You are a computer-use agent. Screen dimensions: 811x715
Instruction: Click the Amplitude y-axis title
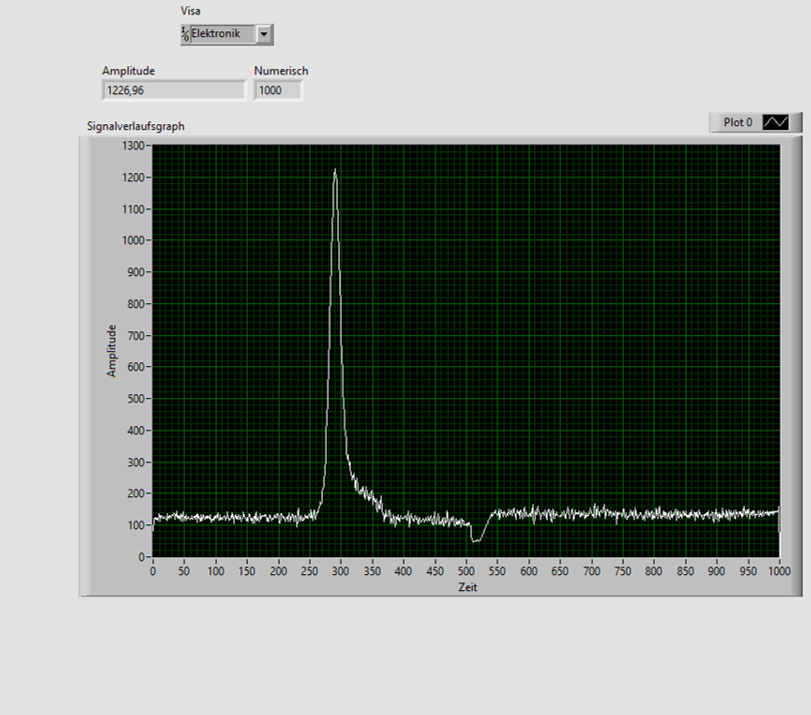click(112, 350)
